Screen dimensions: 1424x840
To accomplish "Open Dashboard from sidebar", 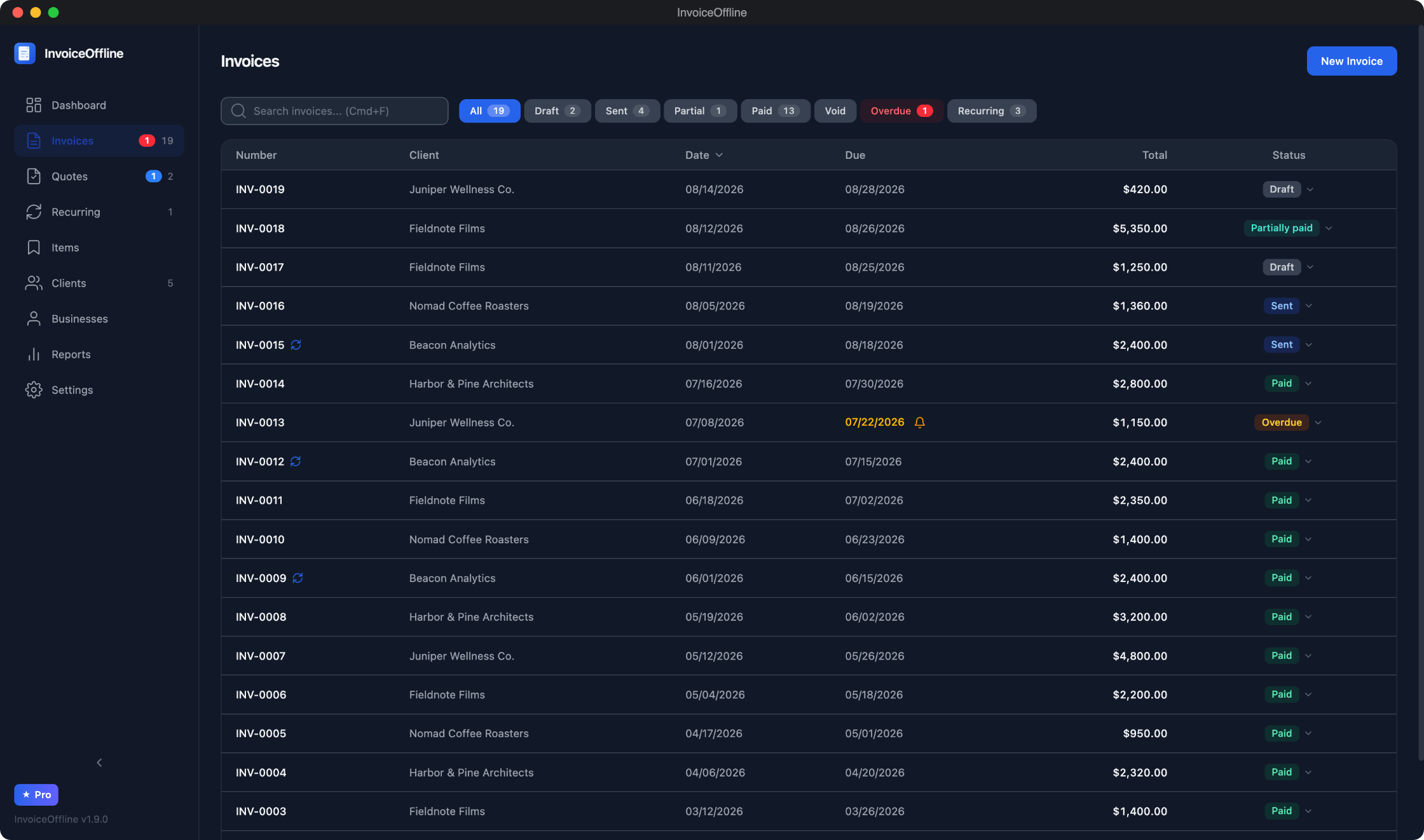I will (x=99, y=105).
